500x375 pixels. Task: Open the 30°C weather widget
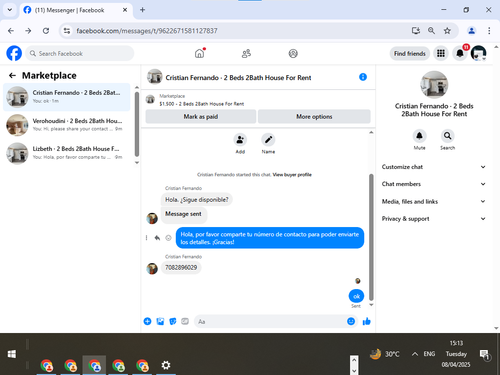(385, 354)
